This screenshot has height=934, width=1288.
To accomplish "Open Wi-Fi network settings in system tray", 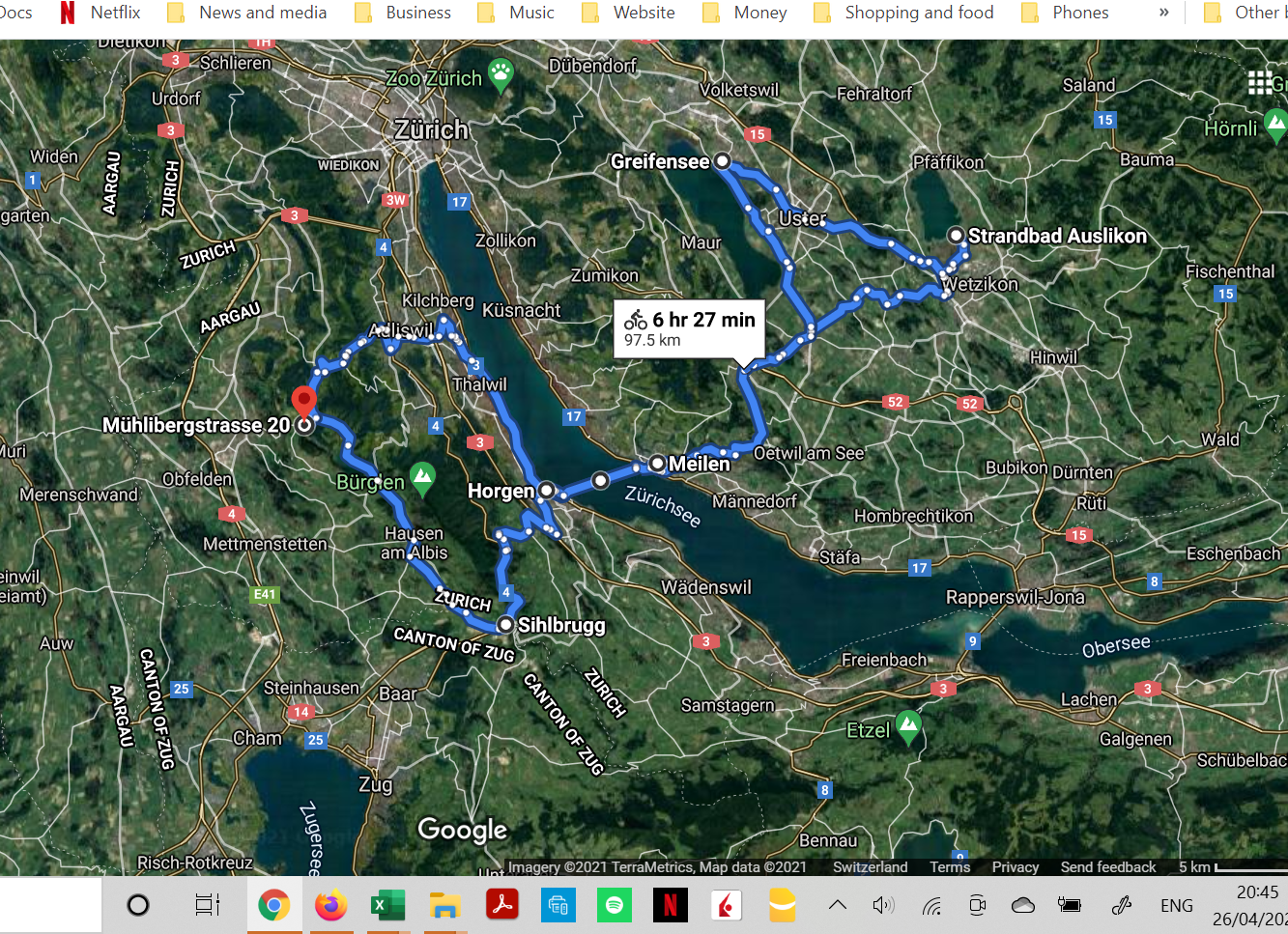I will coord(931,905).
